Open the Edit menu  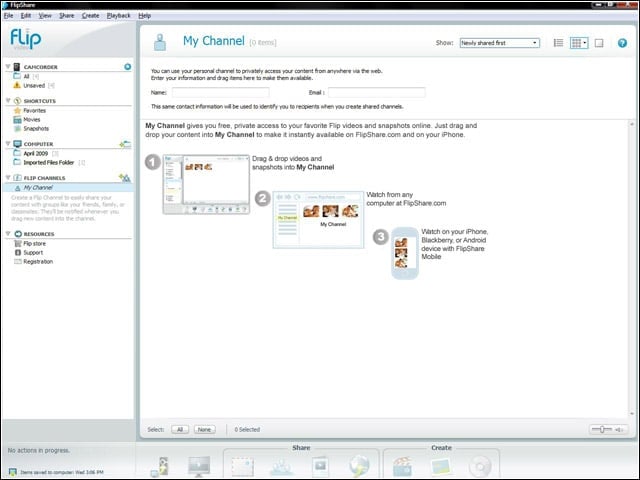point(26,16)
